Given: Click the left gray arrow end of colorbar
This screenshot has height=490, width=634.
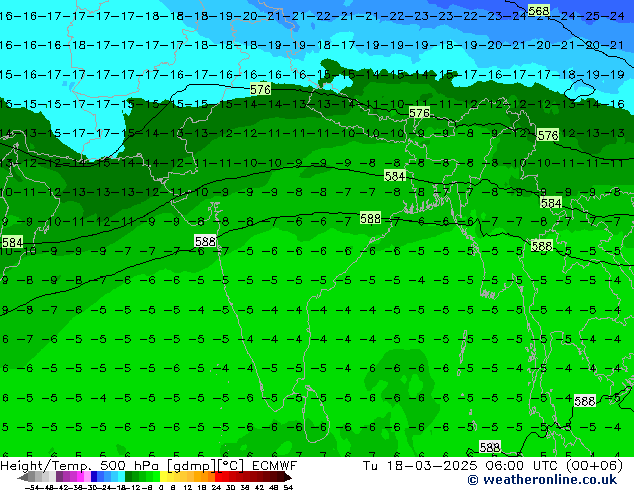Looking at the screenshot, I should (23, 477).
